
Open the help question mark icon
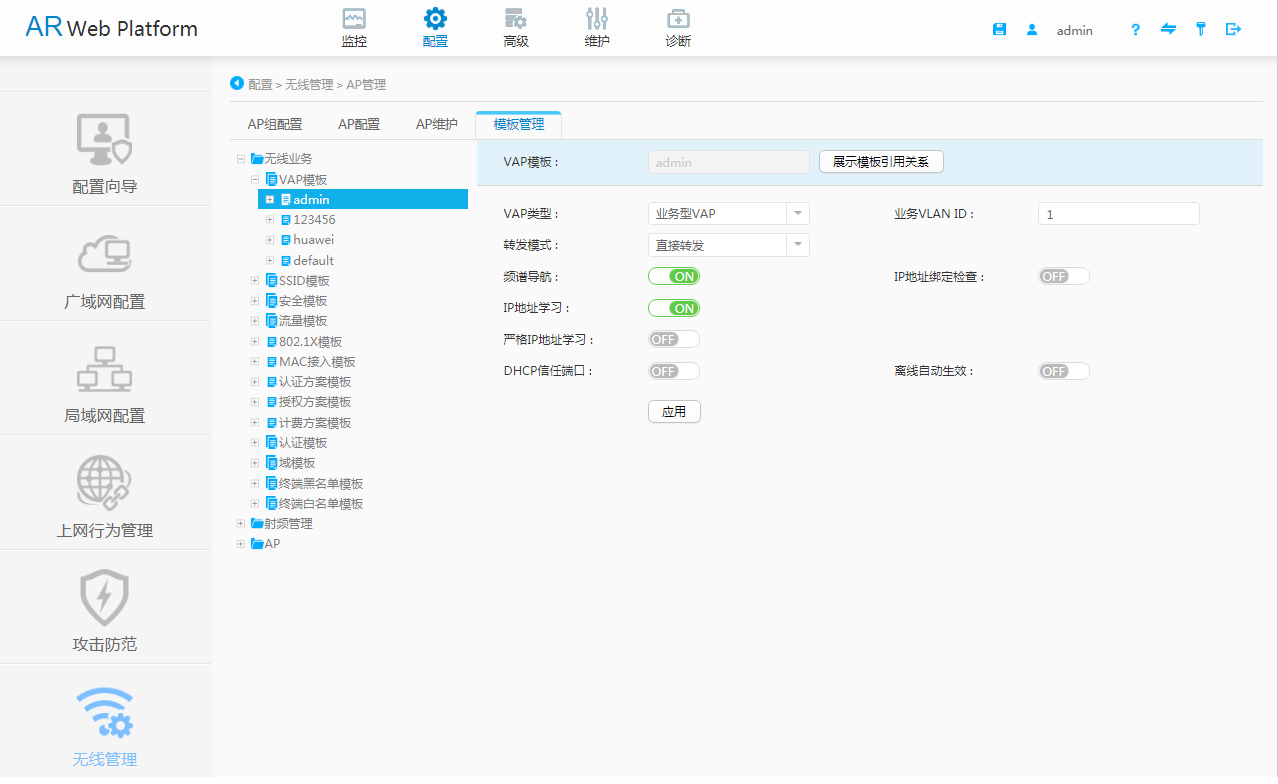[x=1135, y=30]
